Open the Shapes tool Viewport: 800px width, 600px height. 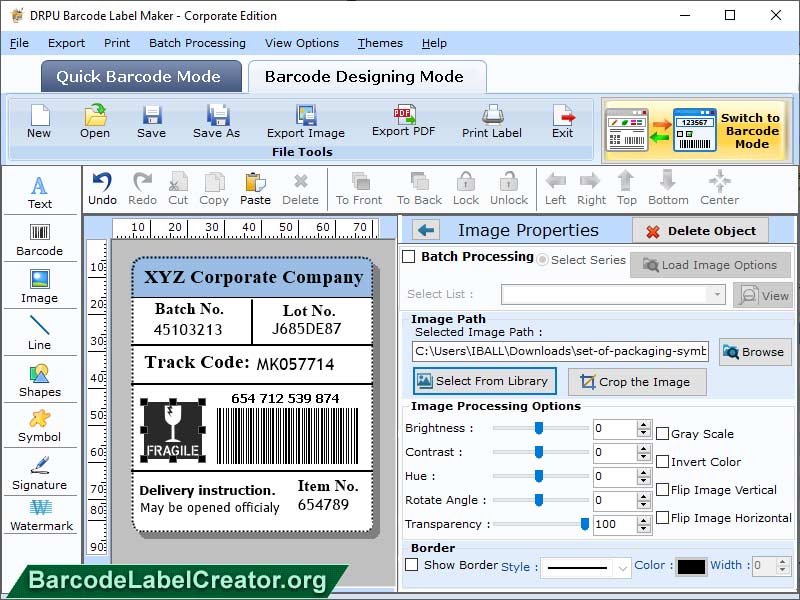click(39, 380)
